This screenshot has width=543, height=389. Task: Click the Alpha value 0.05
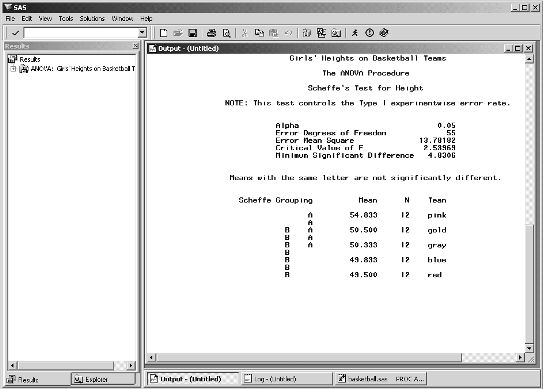446,125
